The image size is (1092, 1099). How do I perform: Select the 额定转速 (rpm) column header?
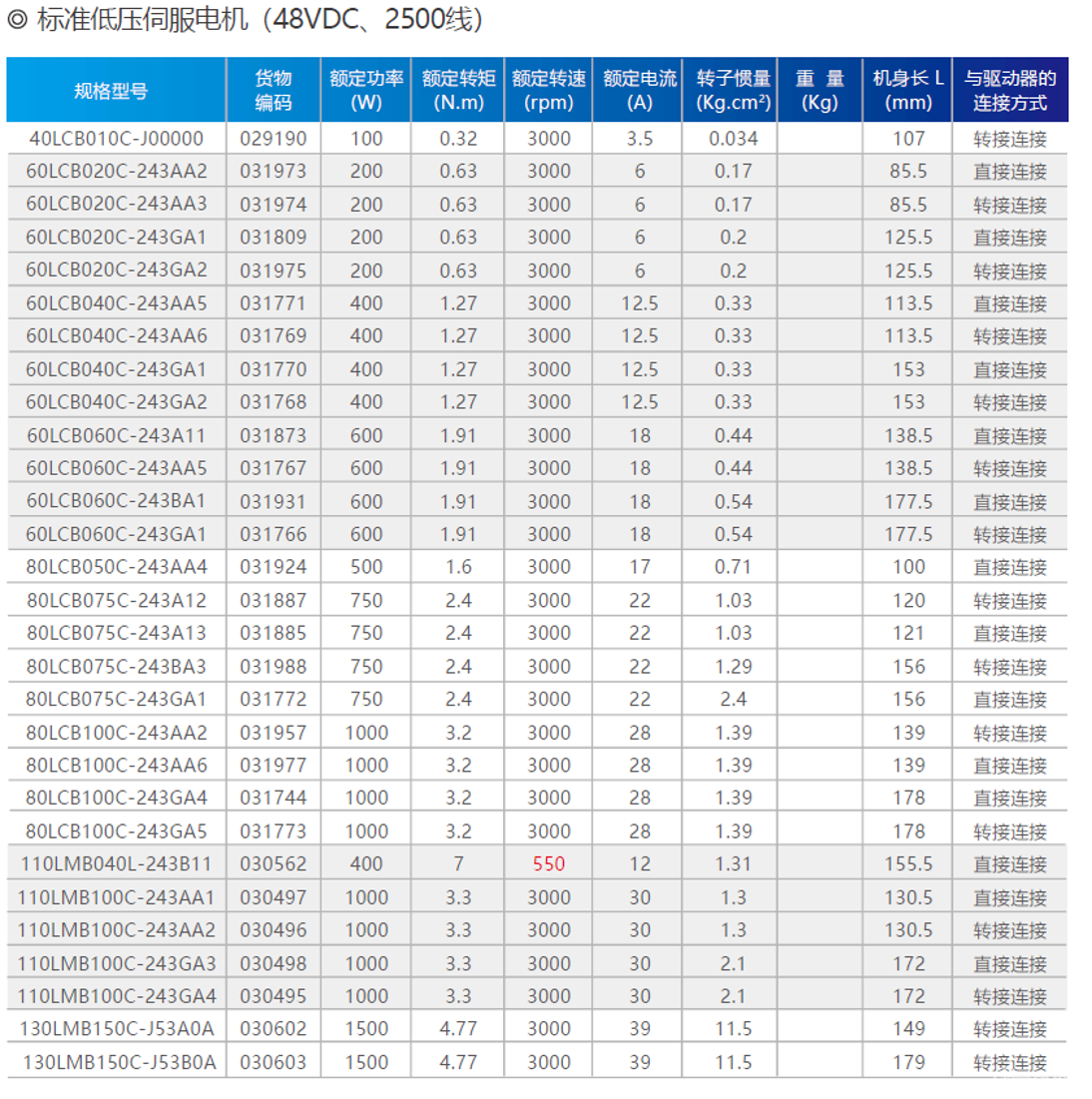pyautogui.click(x=549, y=90)
